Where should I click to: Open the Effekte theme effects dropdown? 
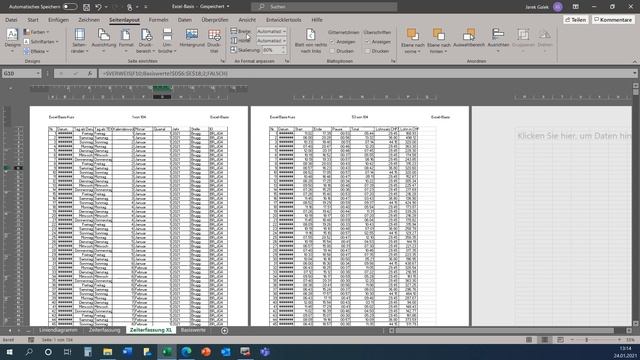pos(36,51)
